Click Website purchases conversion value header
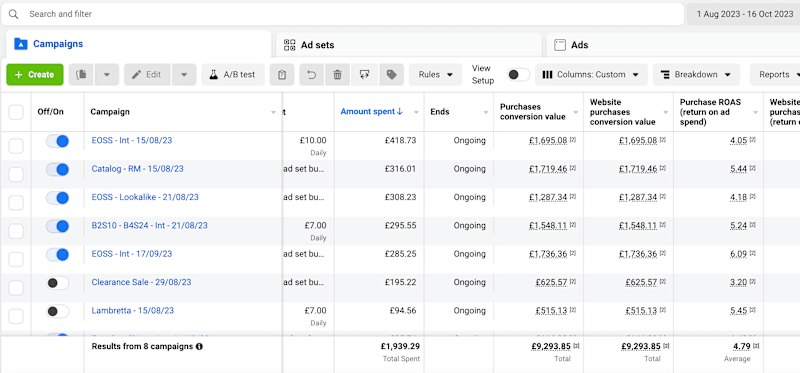Image resolution: width=800 pixels, height=373 pixels. (x=622, y=112)
